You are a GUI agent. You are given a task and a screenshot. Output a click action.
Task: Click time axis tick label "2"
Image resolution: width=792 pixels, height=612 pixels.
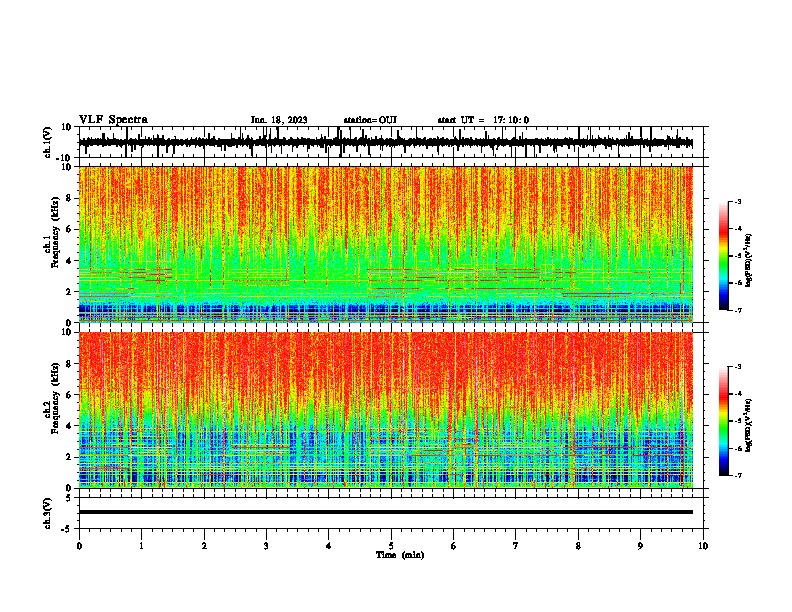click(204, 546)
